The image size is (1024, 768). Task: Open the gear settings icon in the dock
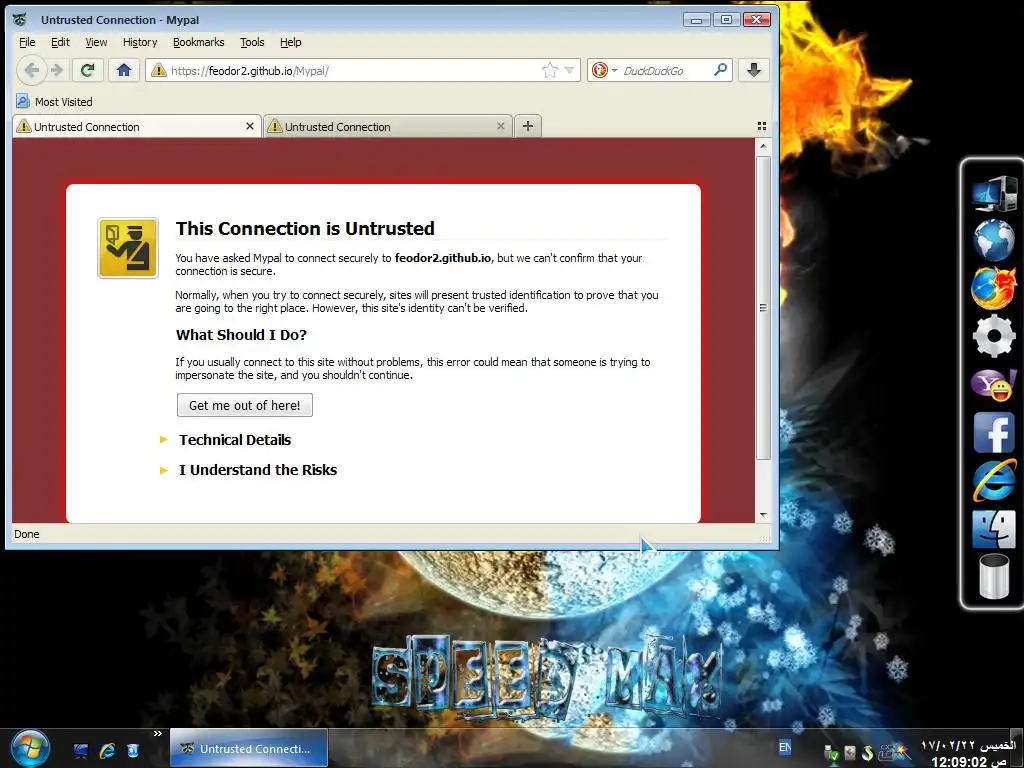point(994,336)
